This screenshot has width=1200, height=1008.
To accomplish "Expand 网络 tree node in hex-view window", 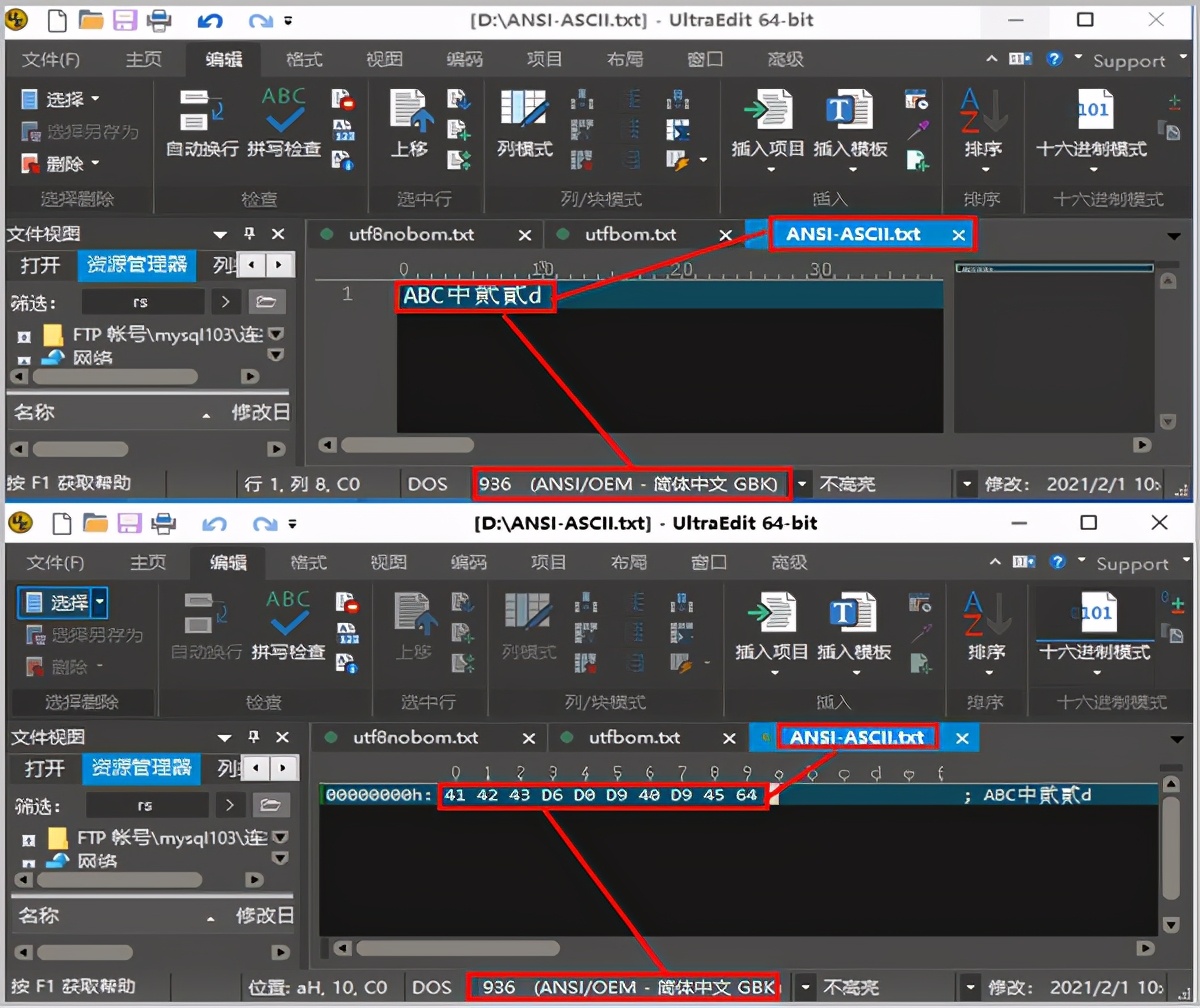I will (x=28, y=861).
